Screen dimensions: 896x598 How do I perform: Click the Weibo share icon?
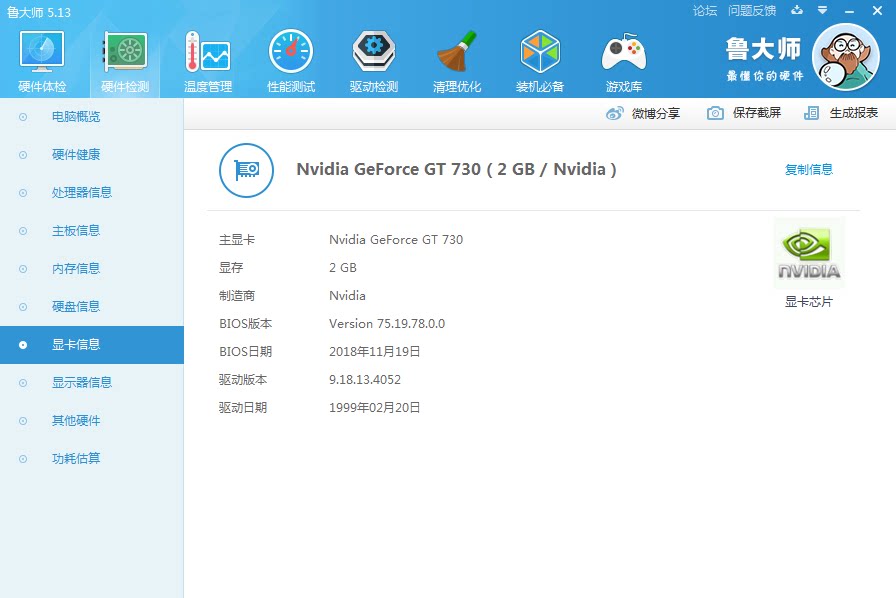click(614, 113)
